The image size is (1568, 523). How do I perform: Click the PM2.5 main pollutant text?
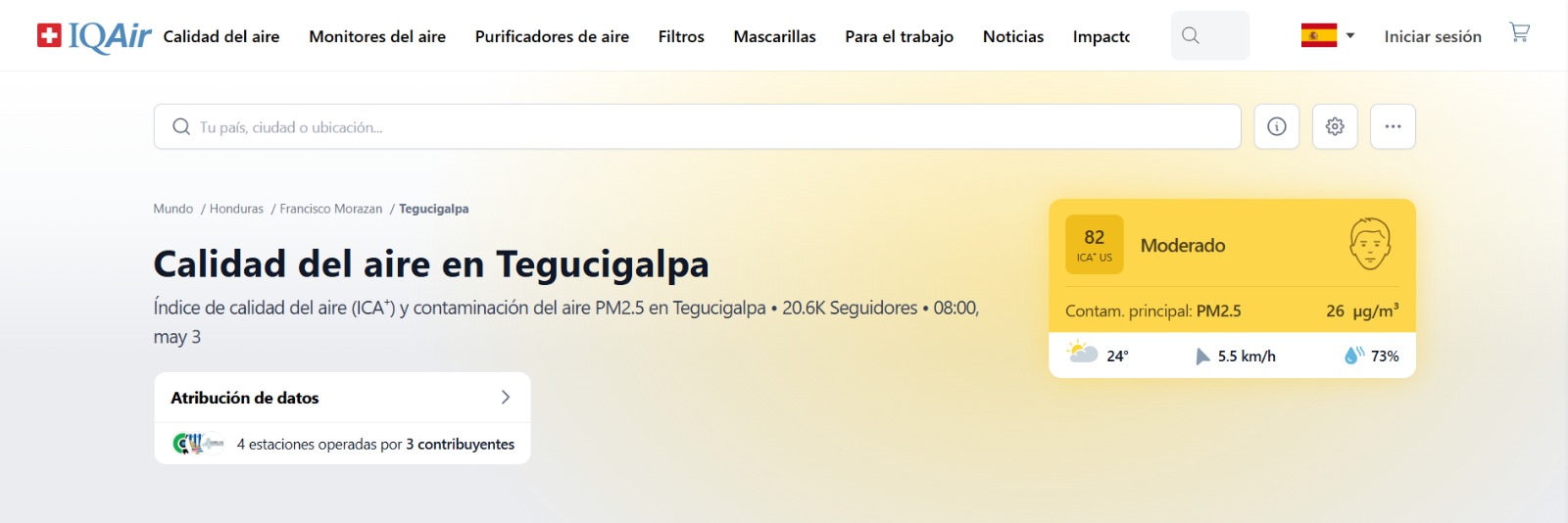tap(1218, 310)
